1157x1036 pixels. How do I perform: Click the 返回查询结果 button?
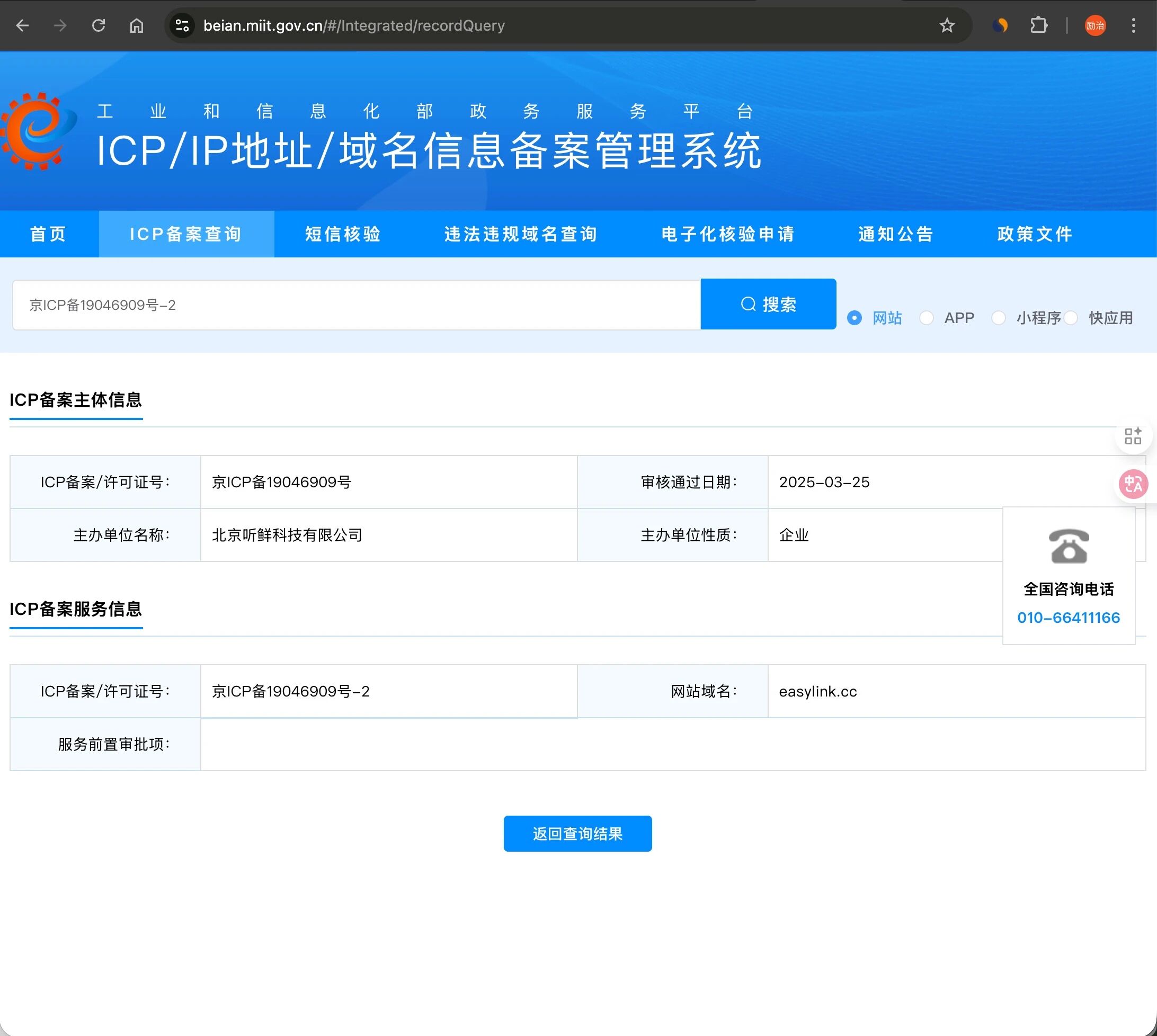(577, 833)
